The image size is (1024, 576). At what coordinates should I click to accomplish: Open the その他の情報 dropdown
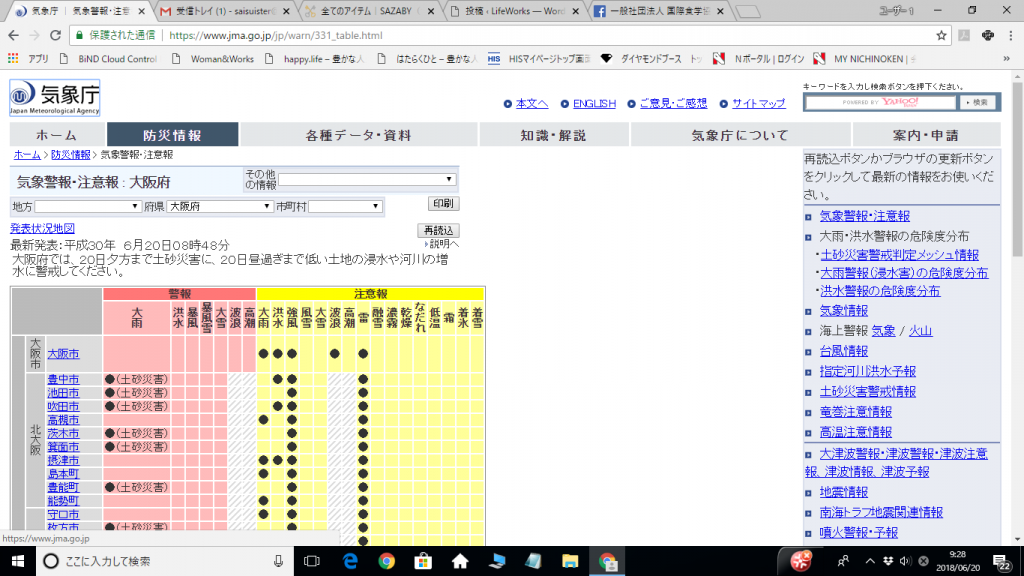367,180
